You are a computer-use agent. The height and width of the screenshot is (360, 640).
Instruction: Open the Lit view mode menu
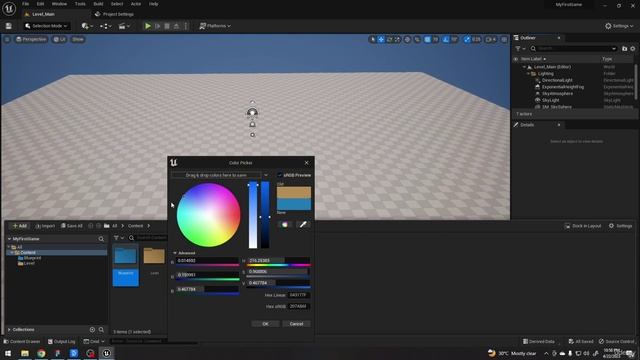[x=60, y=39]
